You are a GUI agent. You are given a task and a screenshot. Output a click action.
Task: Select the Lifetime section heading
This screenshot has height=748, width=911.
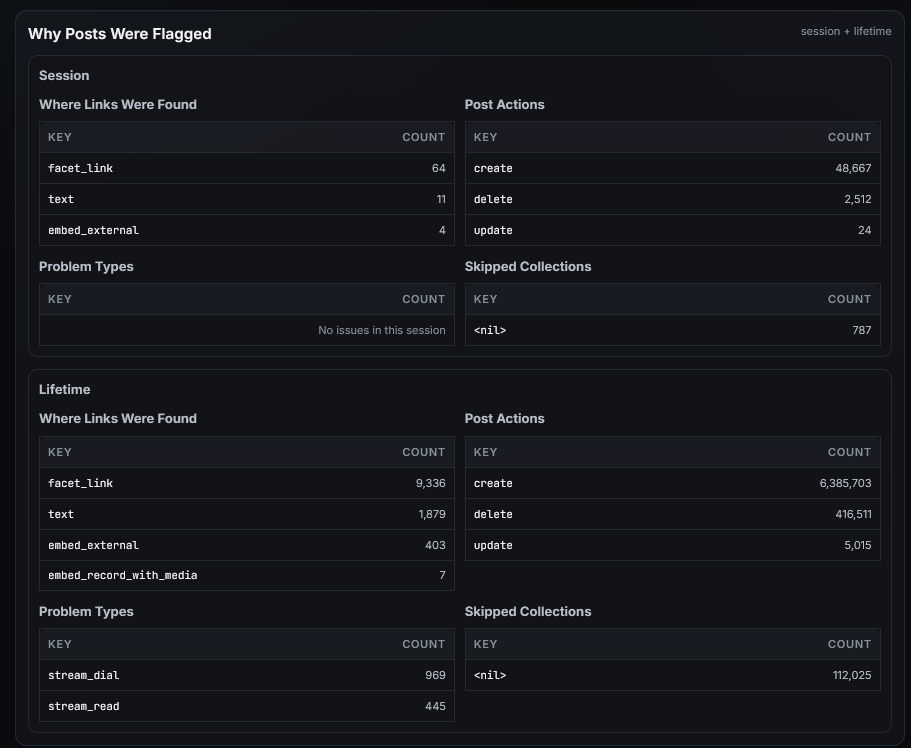tap(65, 389)
